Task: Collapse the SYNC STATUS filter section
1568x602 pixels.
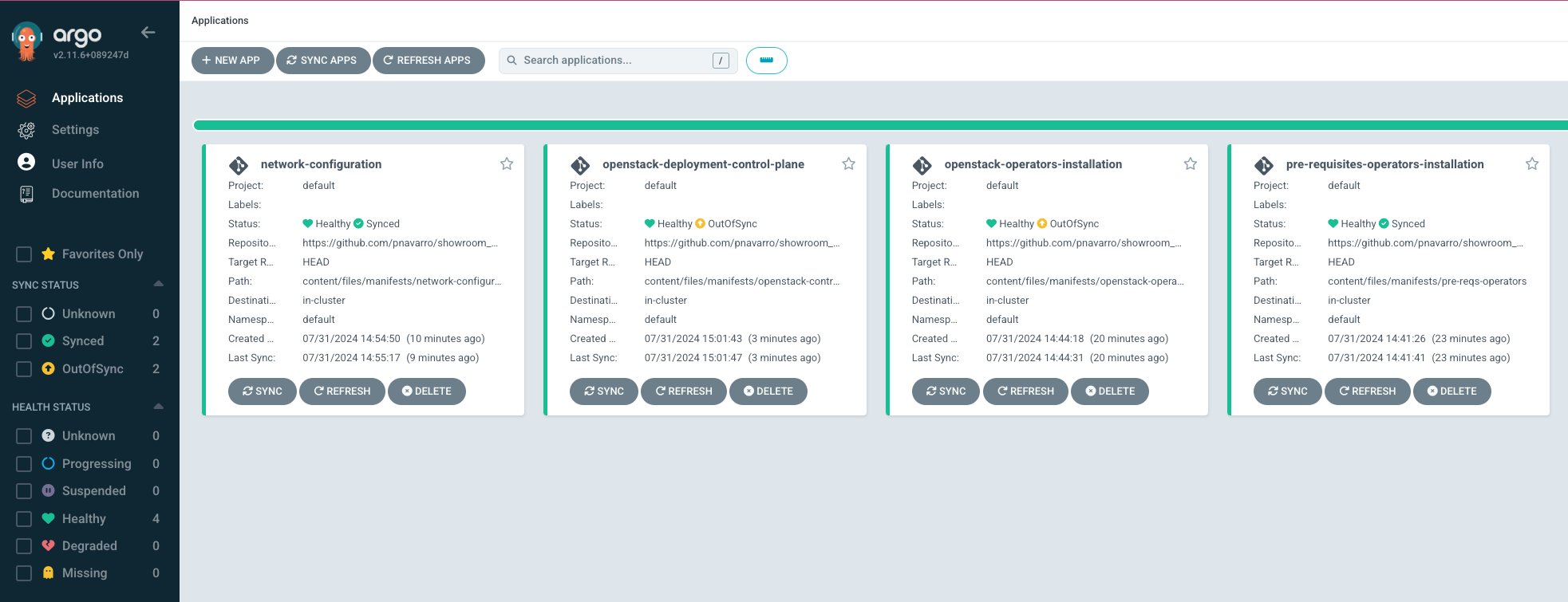Action: coord(158,285)
